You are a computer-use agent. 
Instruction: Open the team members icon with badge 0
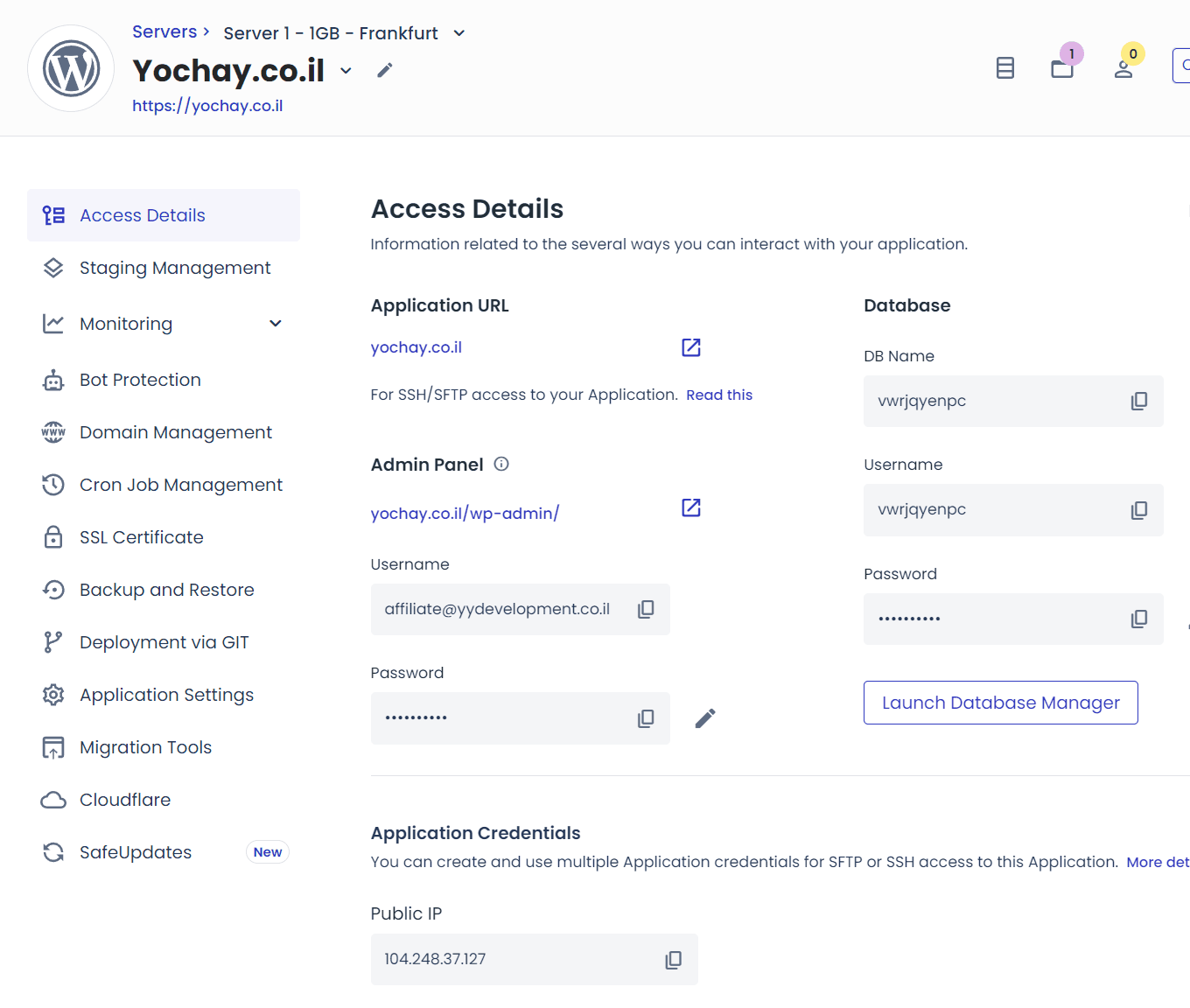pyautogui.click(x=1123, y=68)
